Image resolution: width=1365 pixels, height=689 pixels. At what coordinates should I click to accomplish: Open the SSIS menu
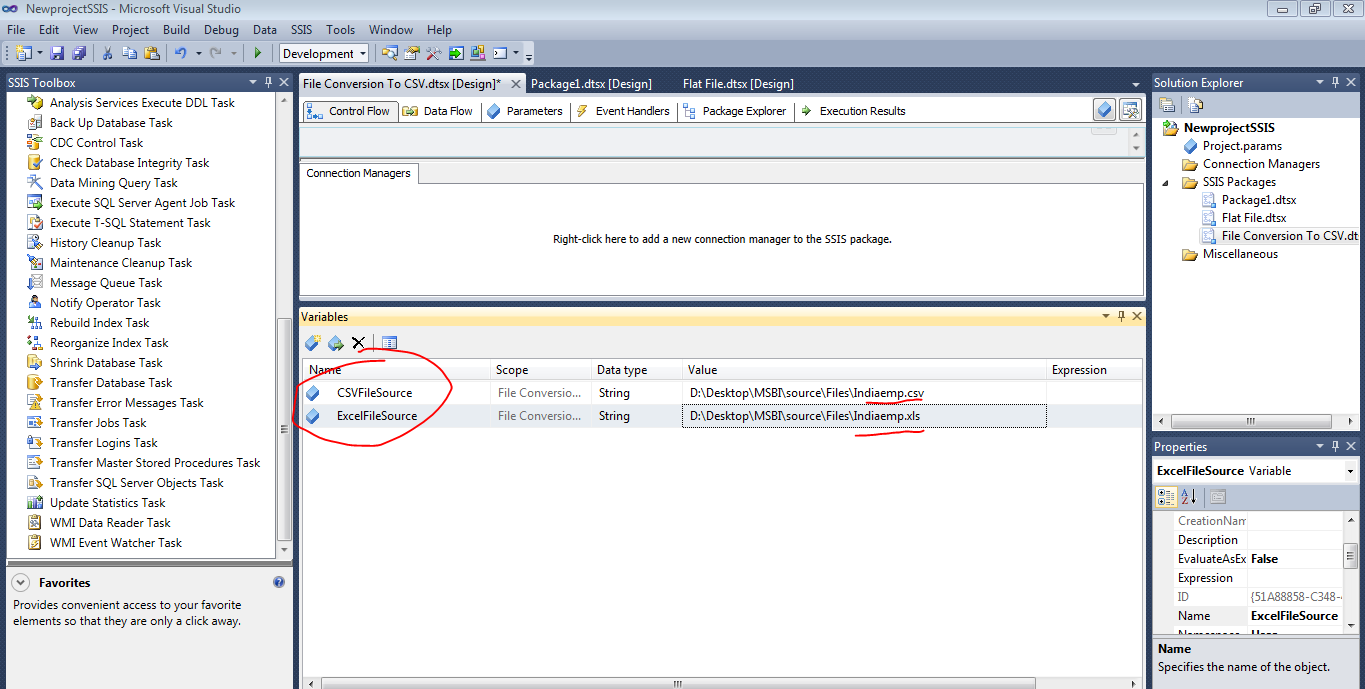pos(301,30)
